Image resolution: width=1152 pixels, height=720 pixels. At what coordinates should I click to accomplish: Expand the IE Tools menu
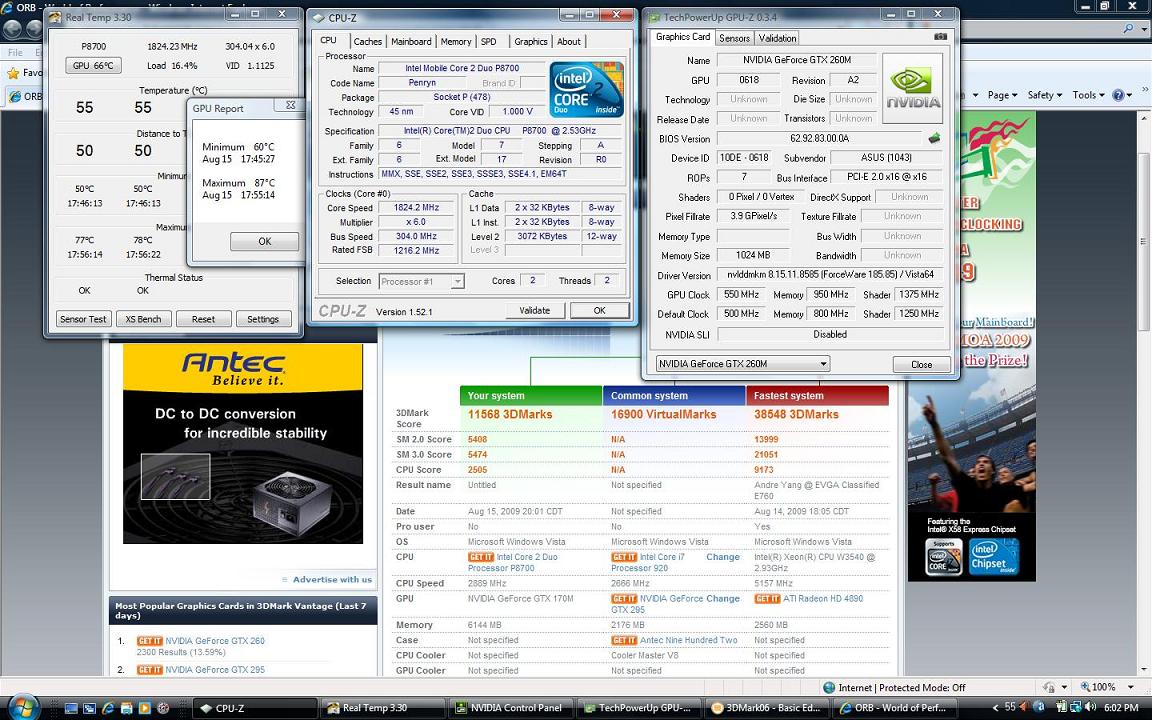point(1088,95)
